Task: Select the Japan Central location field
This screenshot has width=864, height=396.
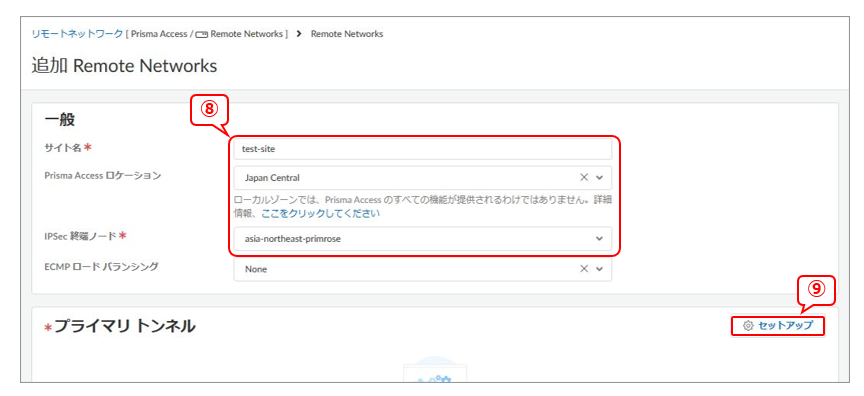Action: coord(422,178)
